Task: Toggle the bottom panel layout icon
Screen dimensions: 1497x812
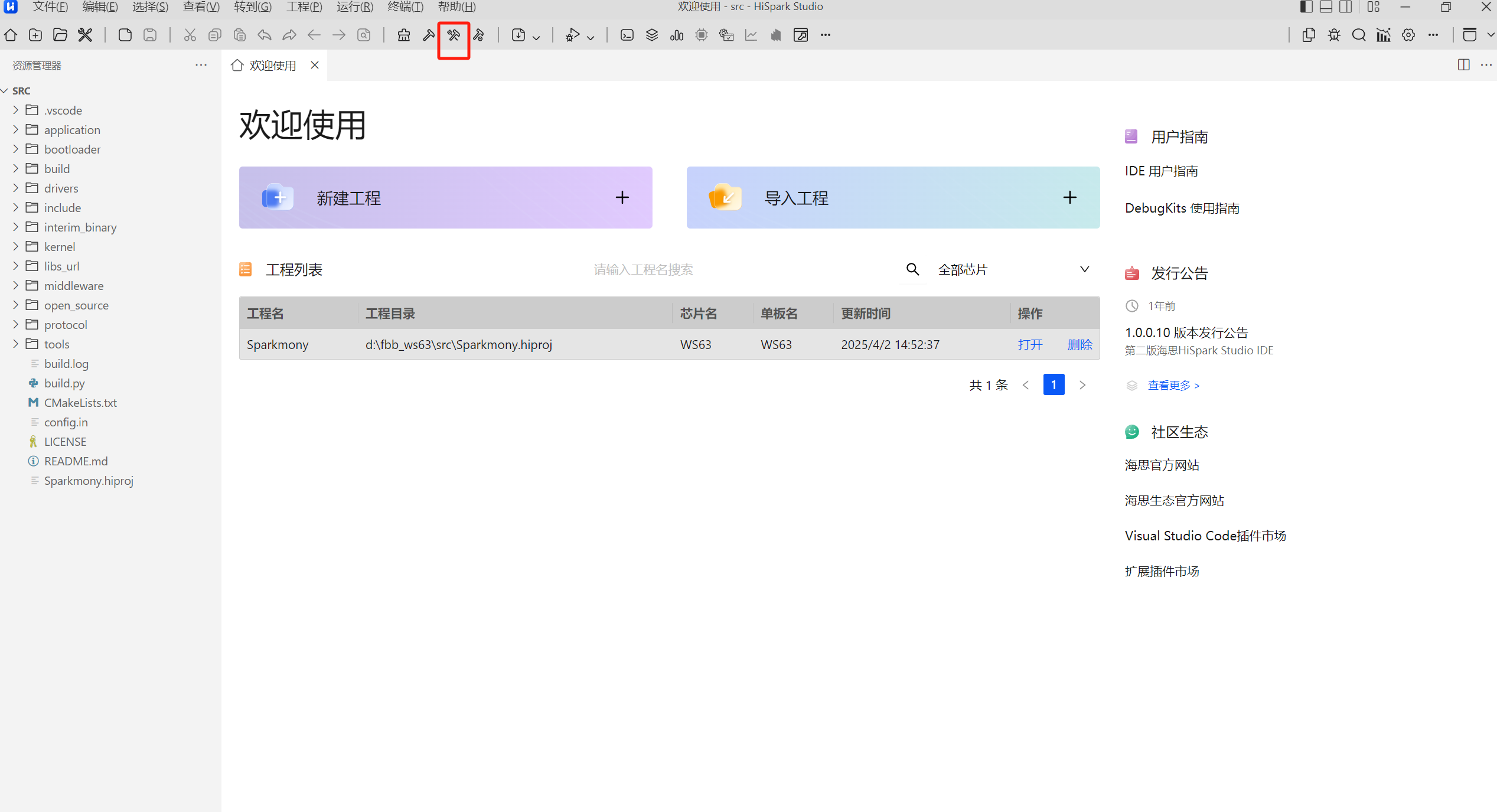Action: [x=1326, y=7]
